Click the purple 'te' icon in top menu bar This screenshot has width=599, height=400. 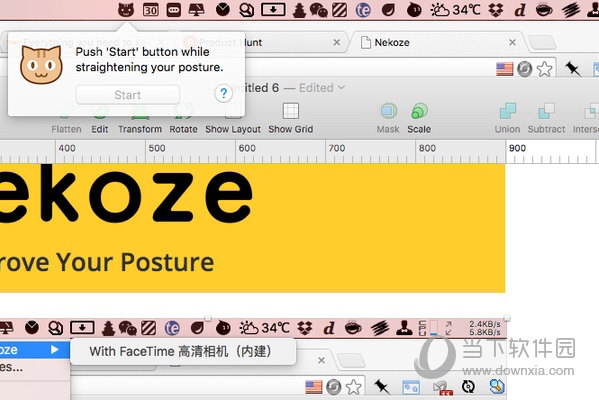363,10
